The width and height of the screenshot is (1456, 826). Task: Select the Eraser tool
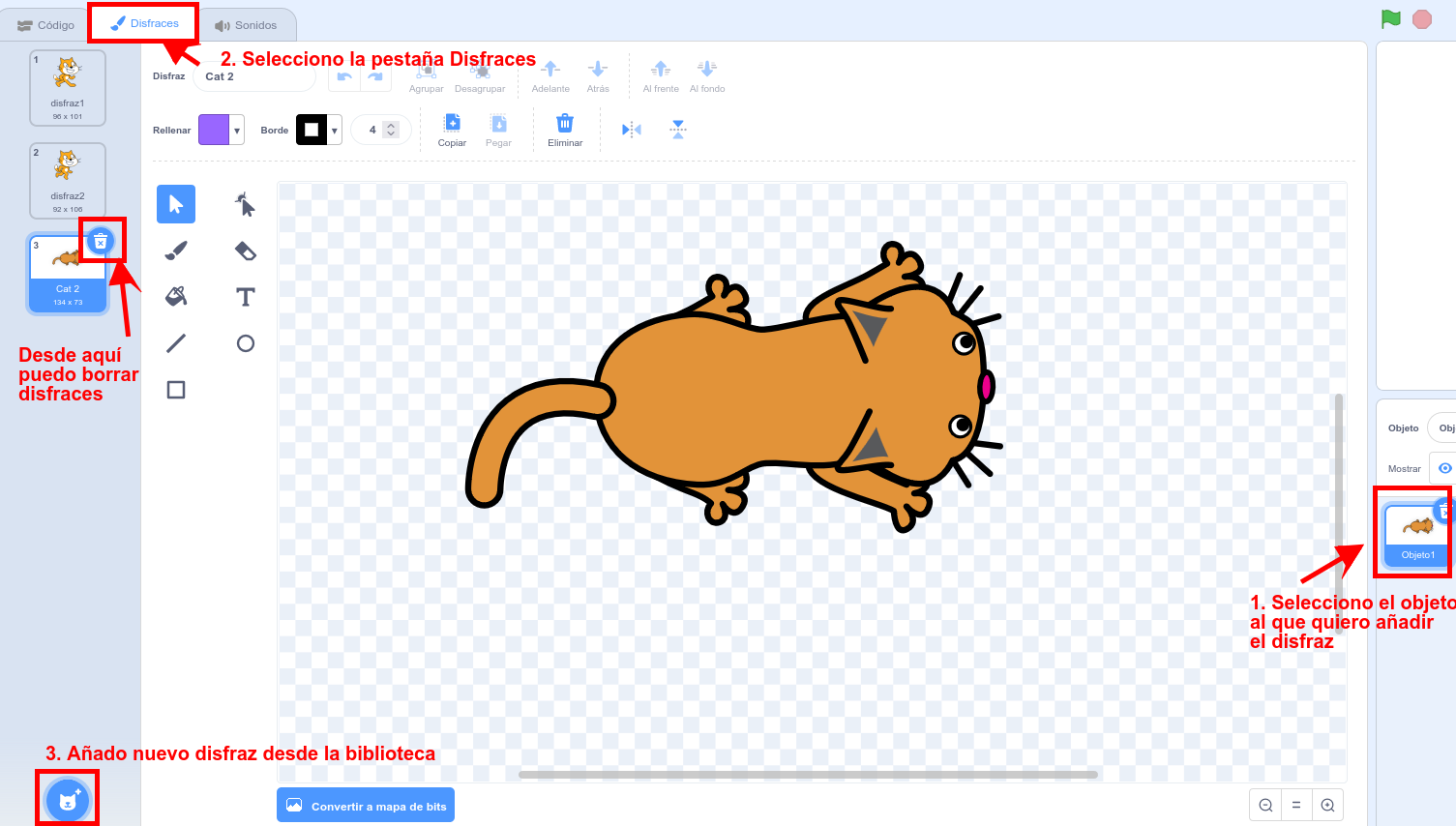point(246,251)
